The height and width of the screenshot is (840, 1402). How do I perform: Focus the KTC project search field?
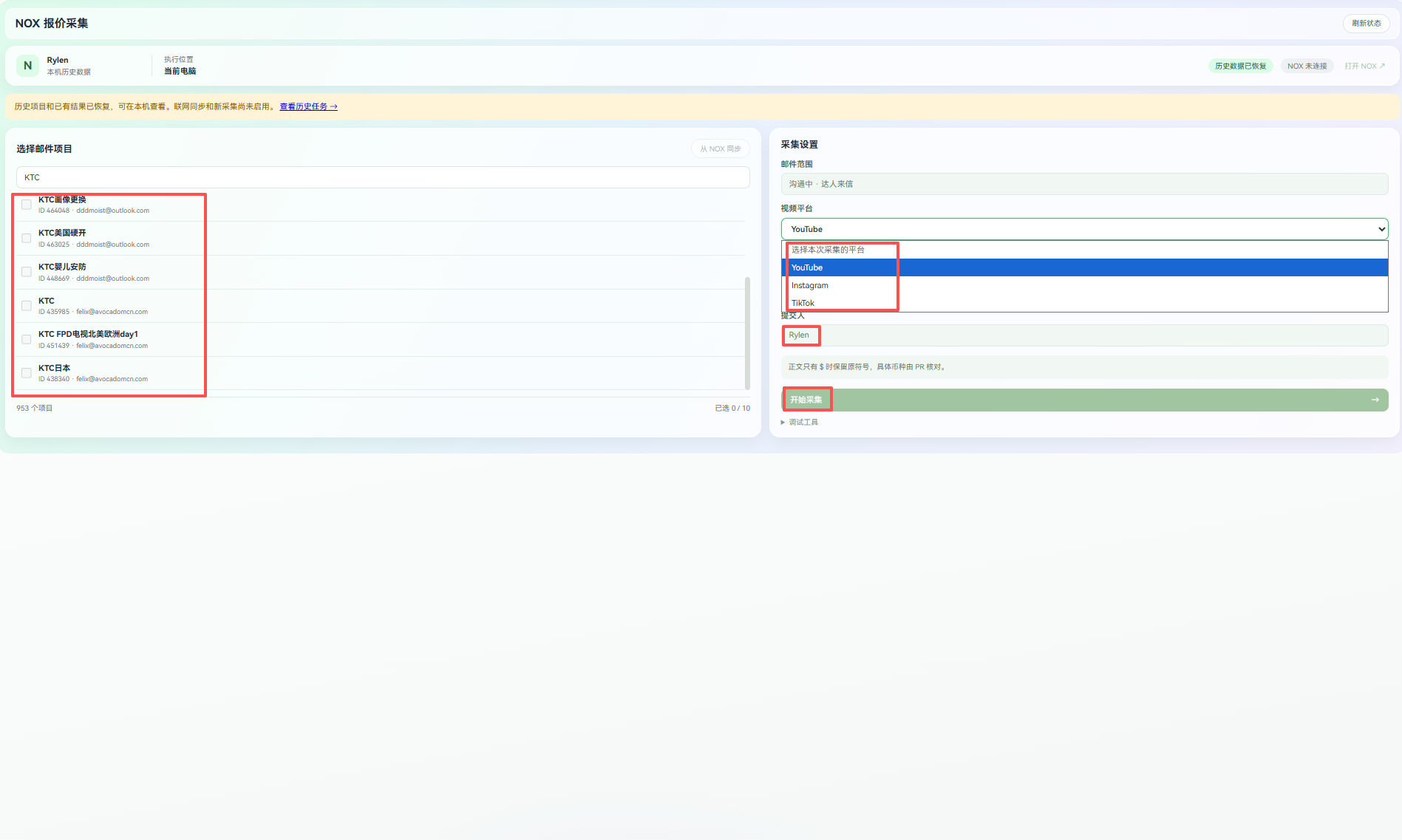pos(383,177)
